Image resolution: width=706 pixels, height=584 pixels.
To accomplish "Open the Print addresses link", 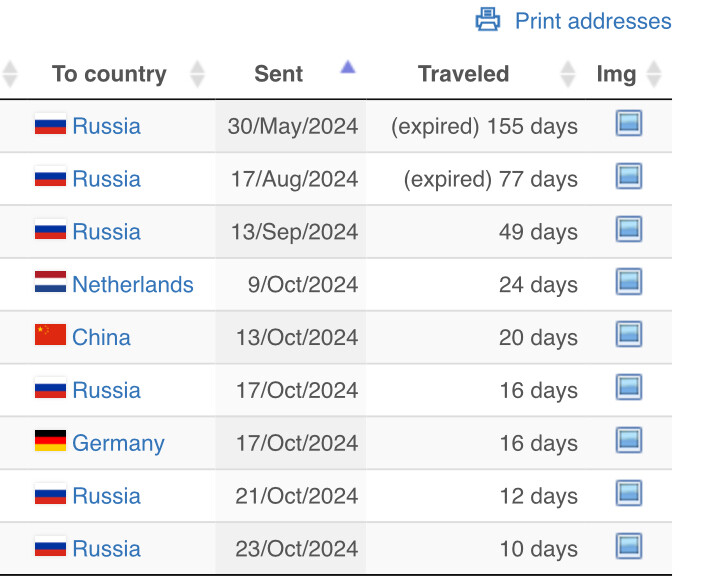I will pos(593,21).
